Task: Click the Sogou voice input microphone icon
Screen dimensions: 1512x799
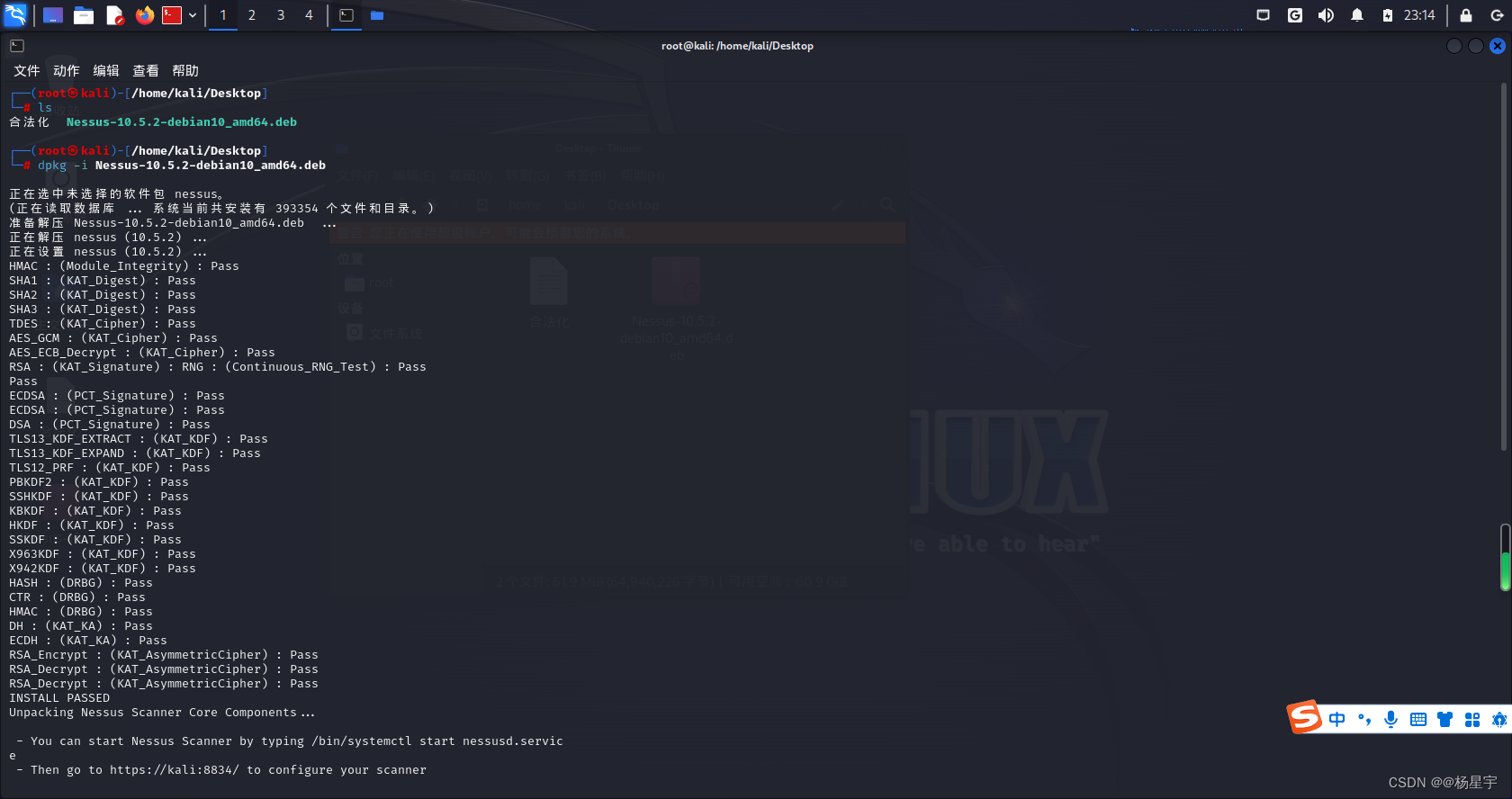Action: [x=1391, y=719]
